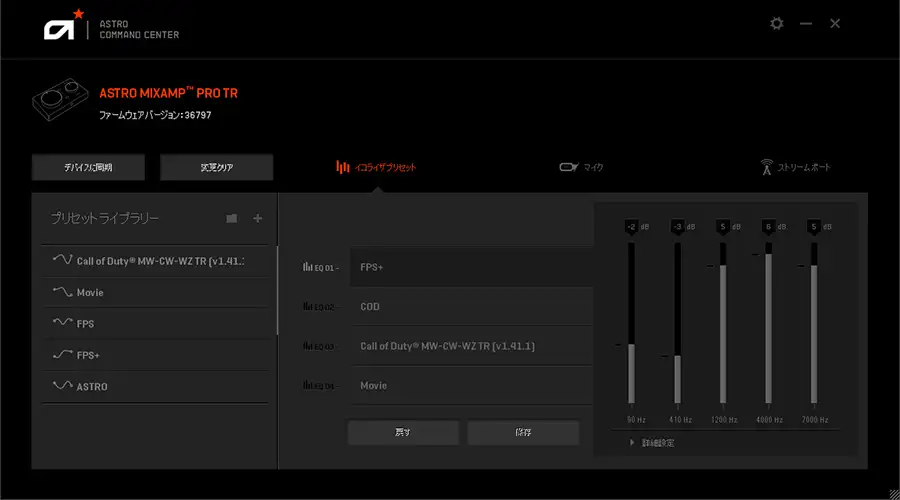Click the EQ 04 slot icon
The image size is (900, 500).
308,385
